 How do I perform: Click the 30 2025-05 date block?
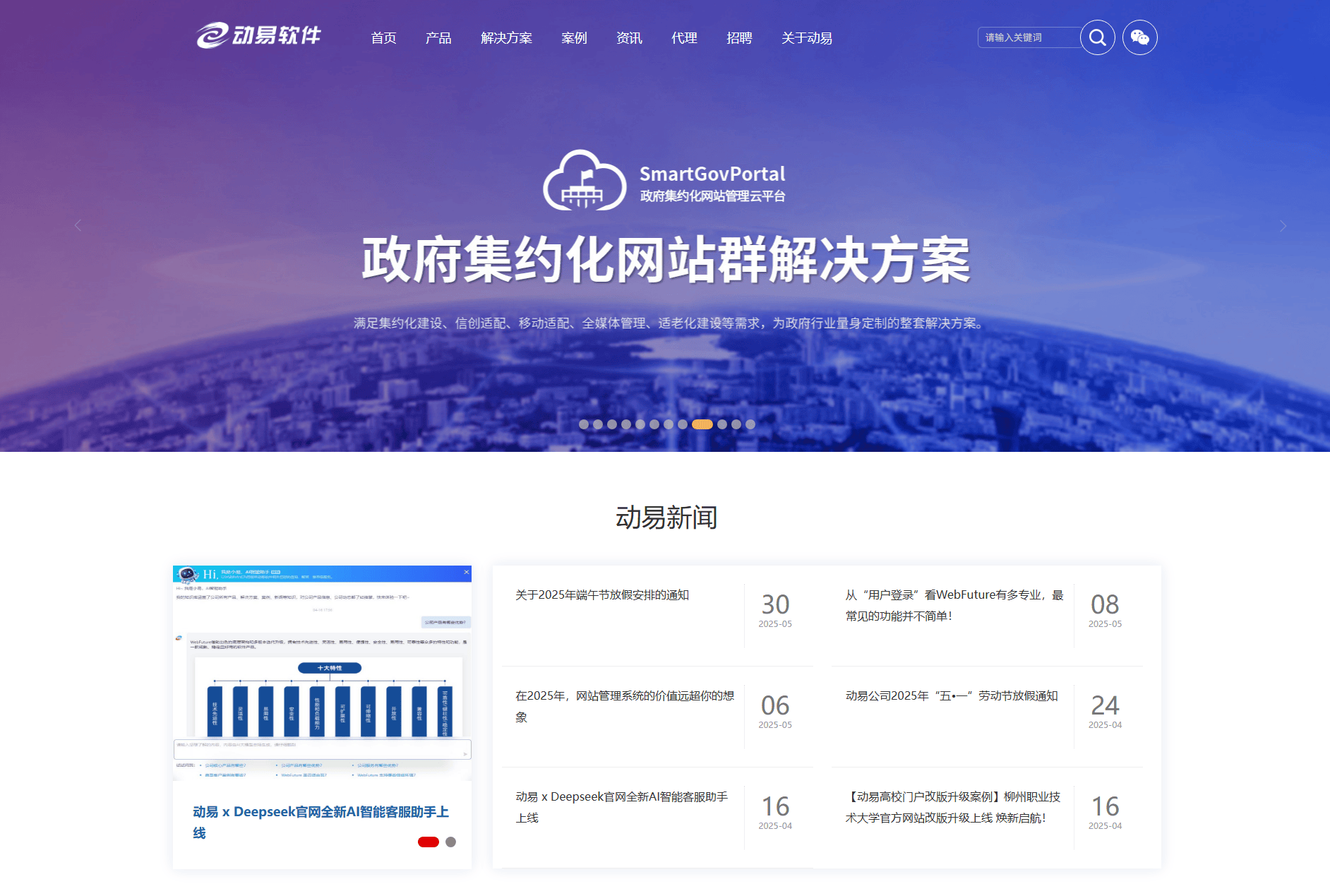click(775, 610)
